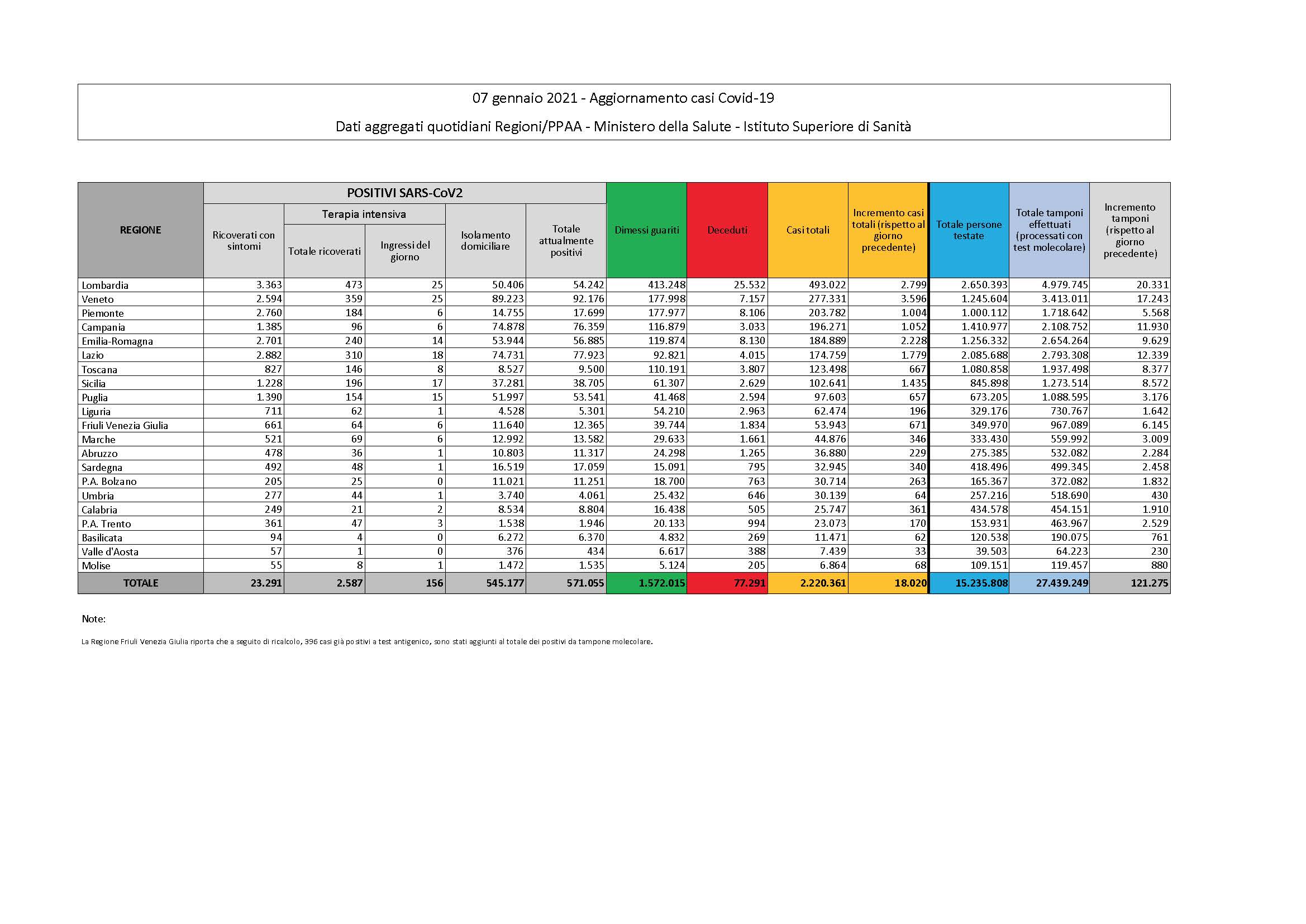Select the Ministero della Salute subtitle

click(623, 126)
